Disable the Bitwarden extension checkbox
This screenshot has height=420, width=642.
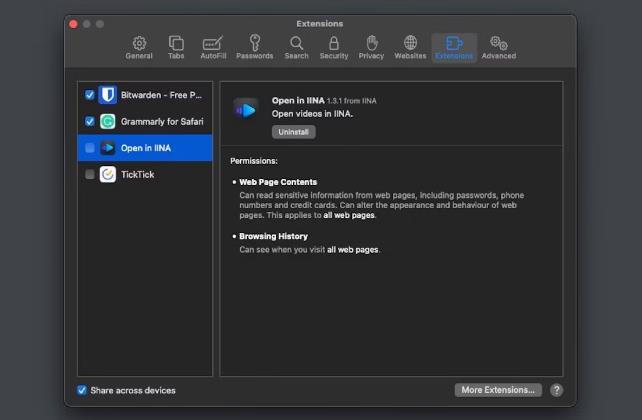(x=90, y=95)
